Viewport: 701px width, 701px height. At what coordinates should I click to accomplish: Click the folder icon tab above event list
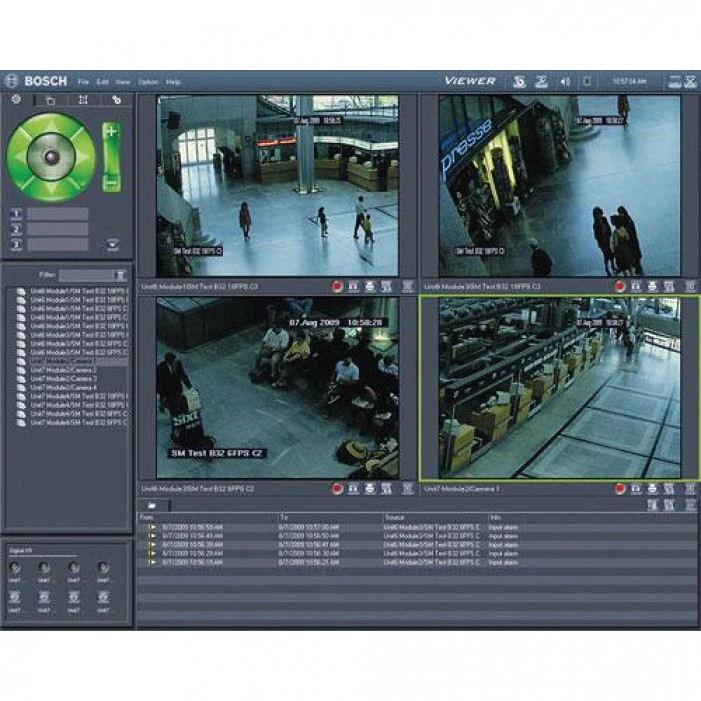click(x=152, y=506)
